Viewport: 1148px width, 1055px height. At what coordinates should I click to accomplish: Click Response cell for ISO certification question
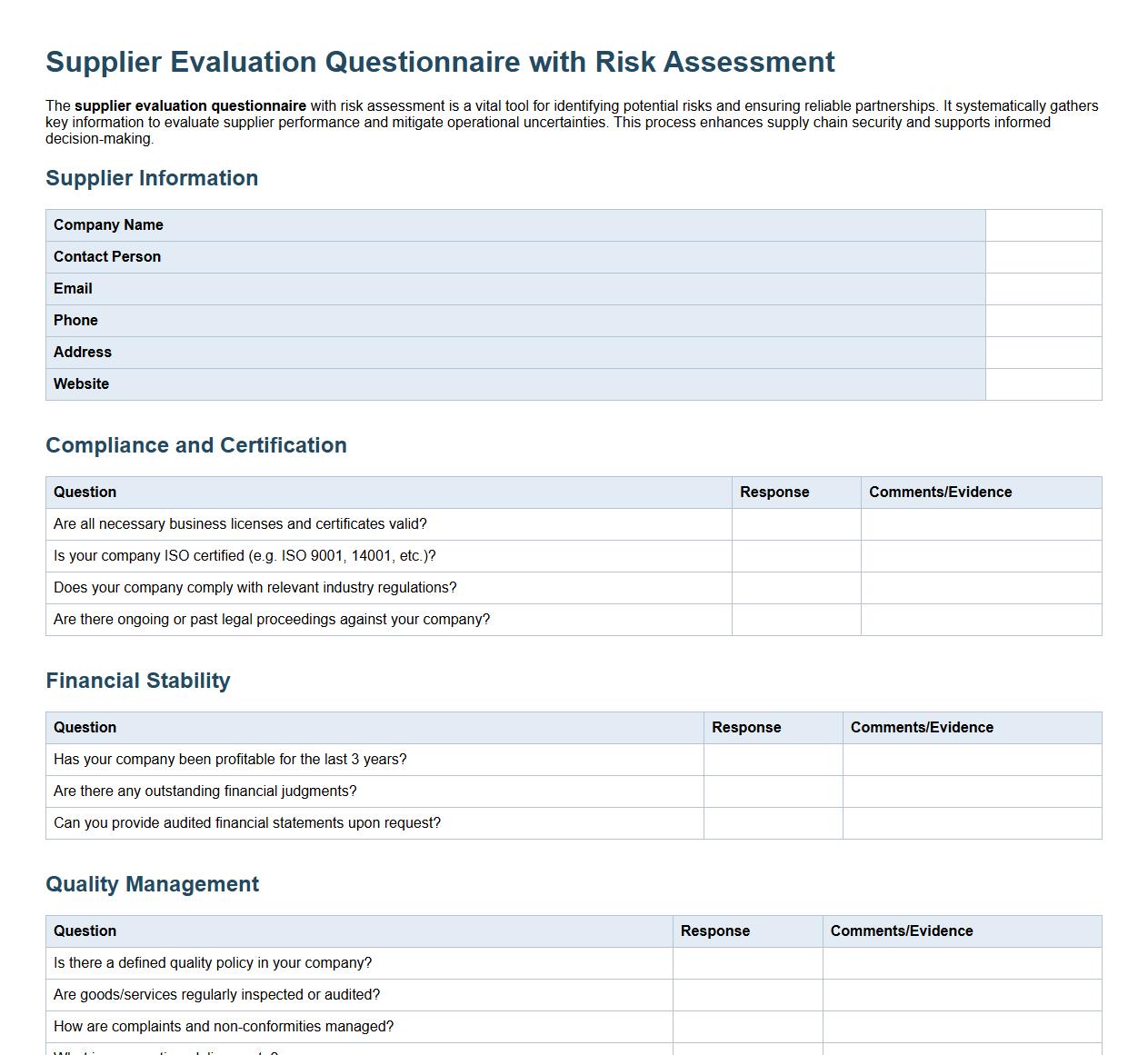[795, 555]
